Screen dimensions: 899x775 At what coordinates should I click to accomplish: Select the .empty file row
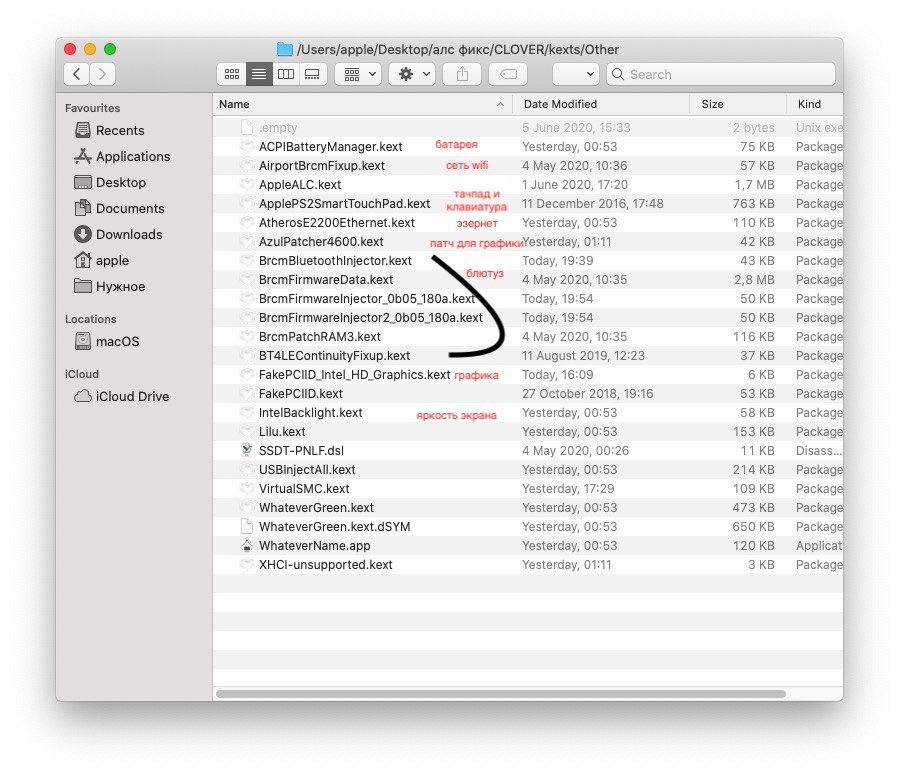coord(527,127)
